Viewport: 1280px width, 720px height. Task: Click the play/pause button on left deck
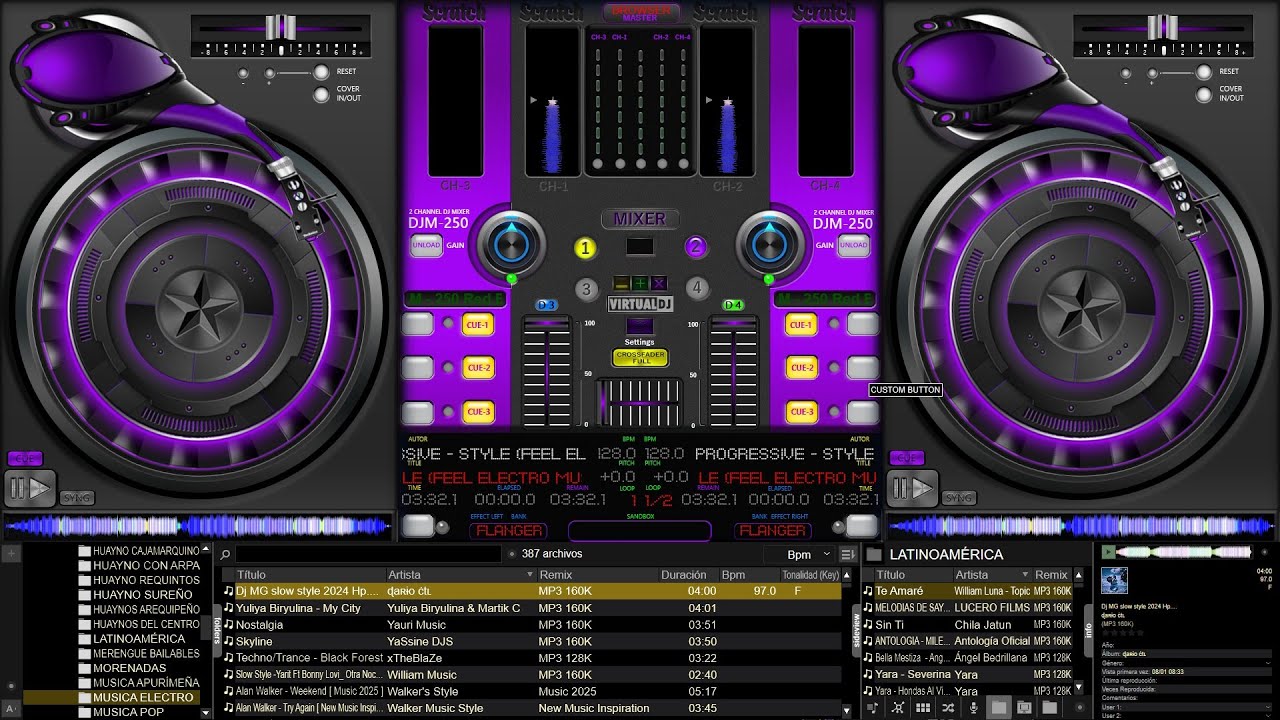point(30,488)
